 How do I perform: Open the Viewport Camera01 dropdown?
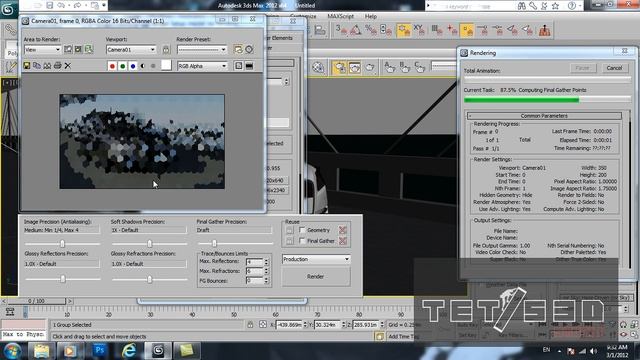click(x=131, y=50)
